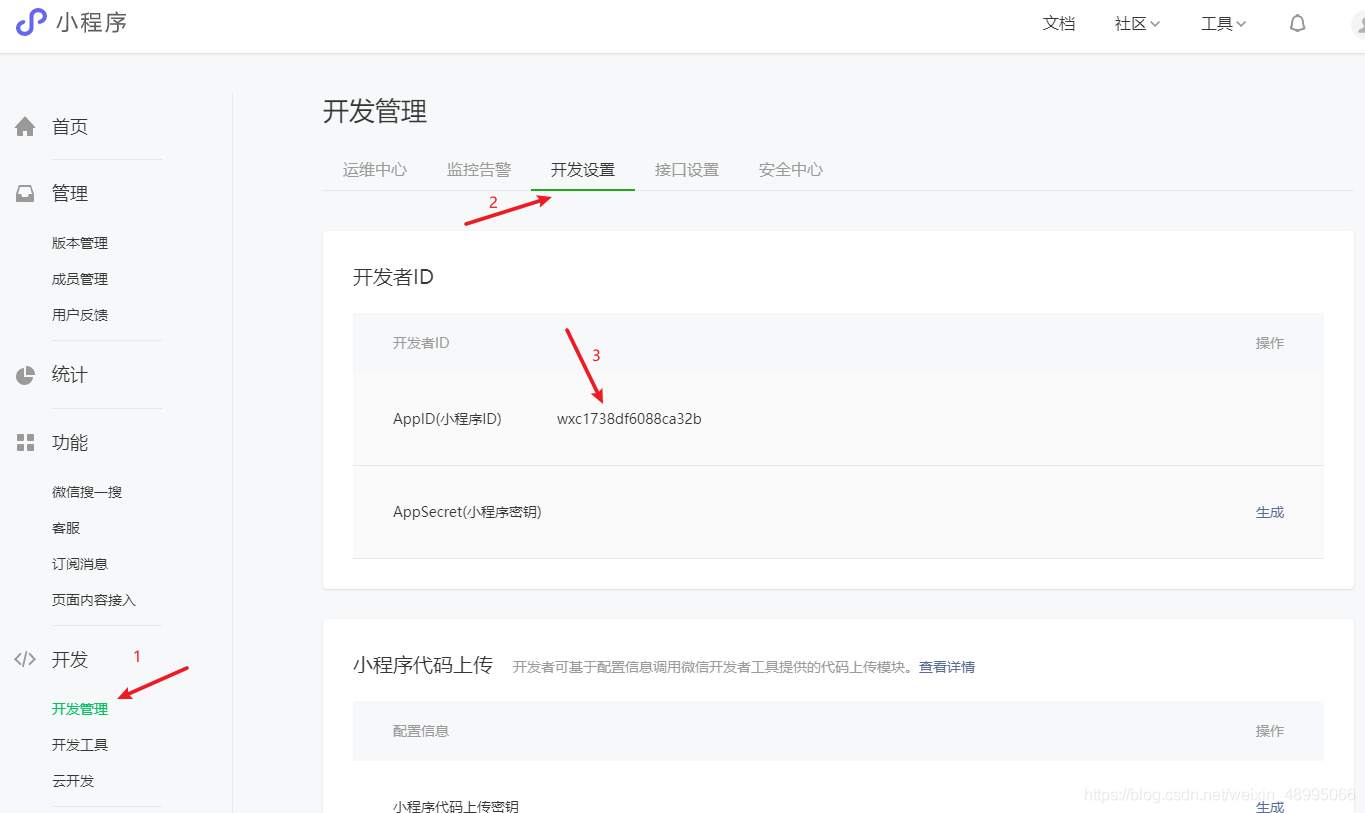Open 版本管理 in sidebar
The height and width of the screenshot is (813, 1365).
click(80, 243)
